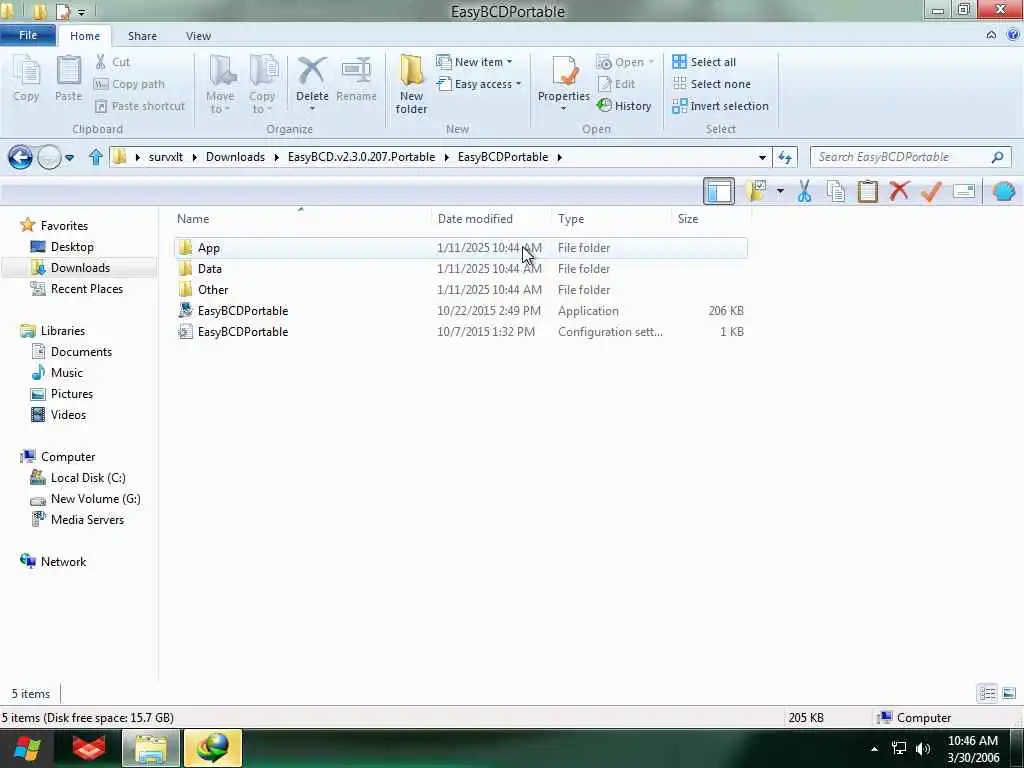Click the blue shell toolbar icon

[1004, 191]
